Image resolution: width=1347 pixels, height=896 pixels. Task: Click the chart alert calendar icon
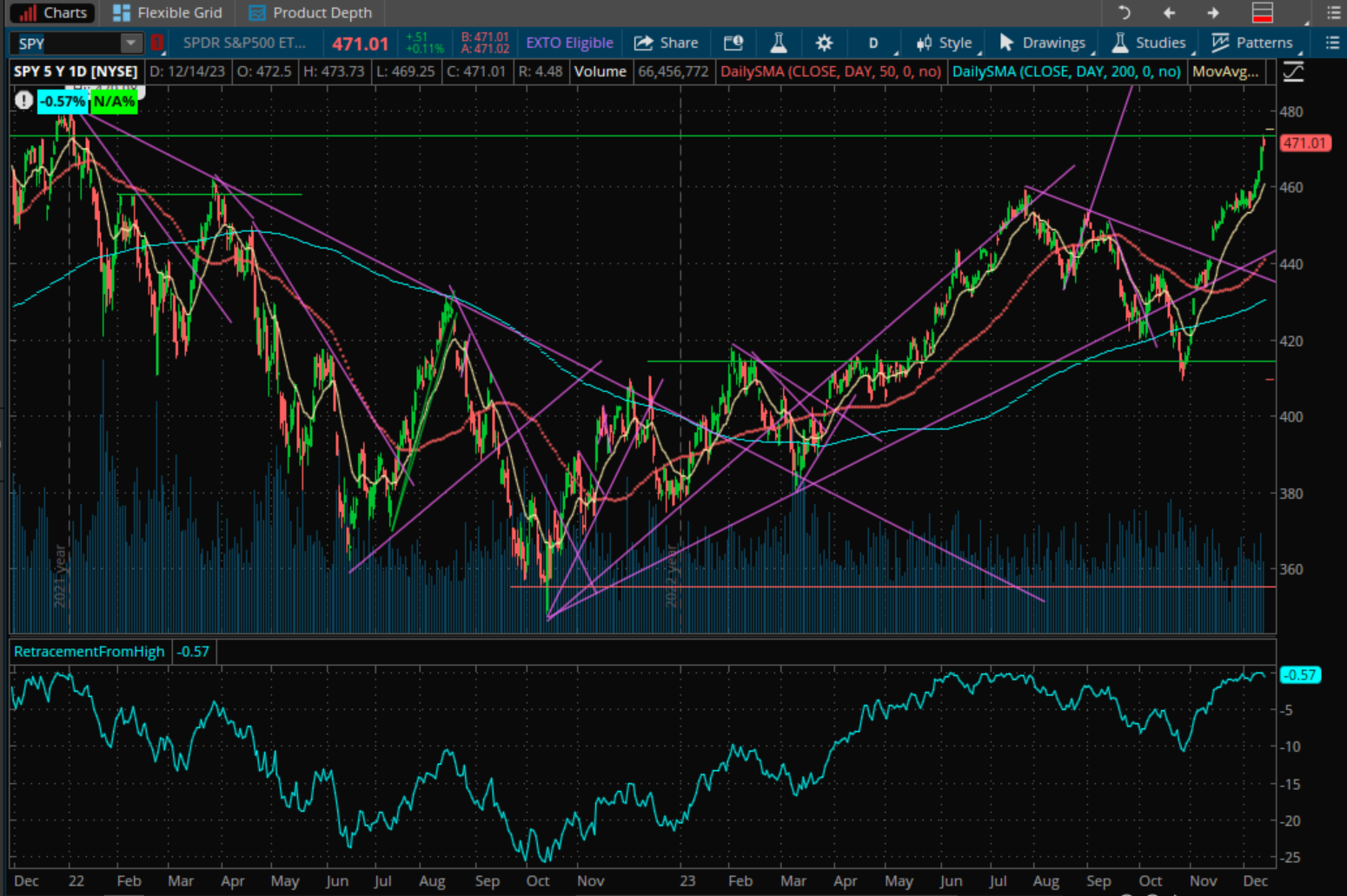733,43
